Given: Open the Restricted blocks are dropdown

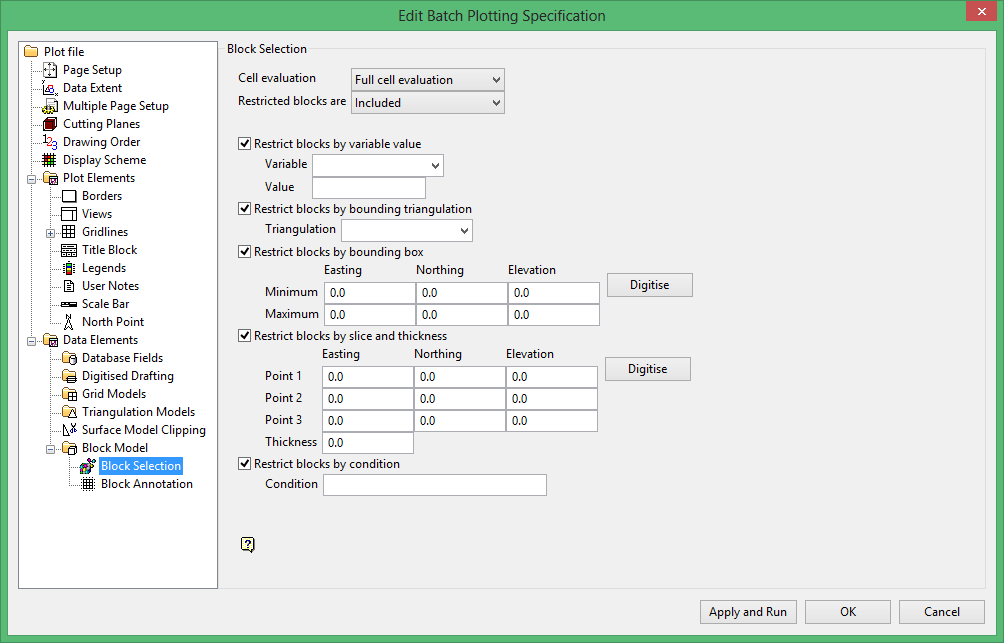Looking at the screenshot, I should point(428,103).
